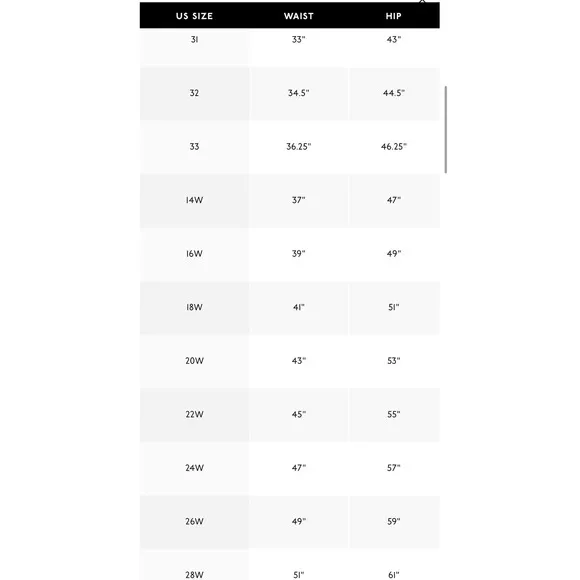
Task: Click the vertical scrollbar thumb
Action: (x=446, y=129)
